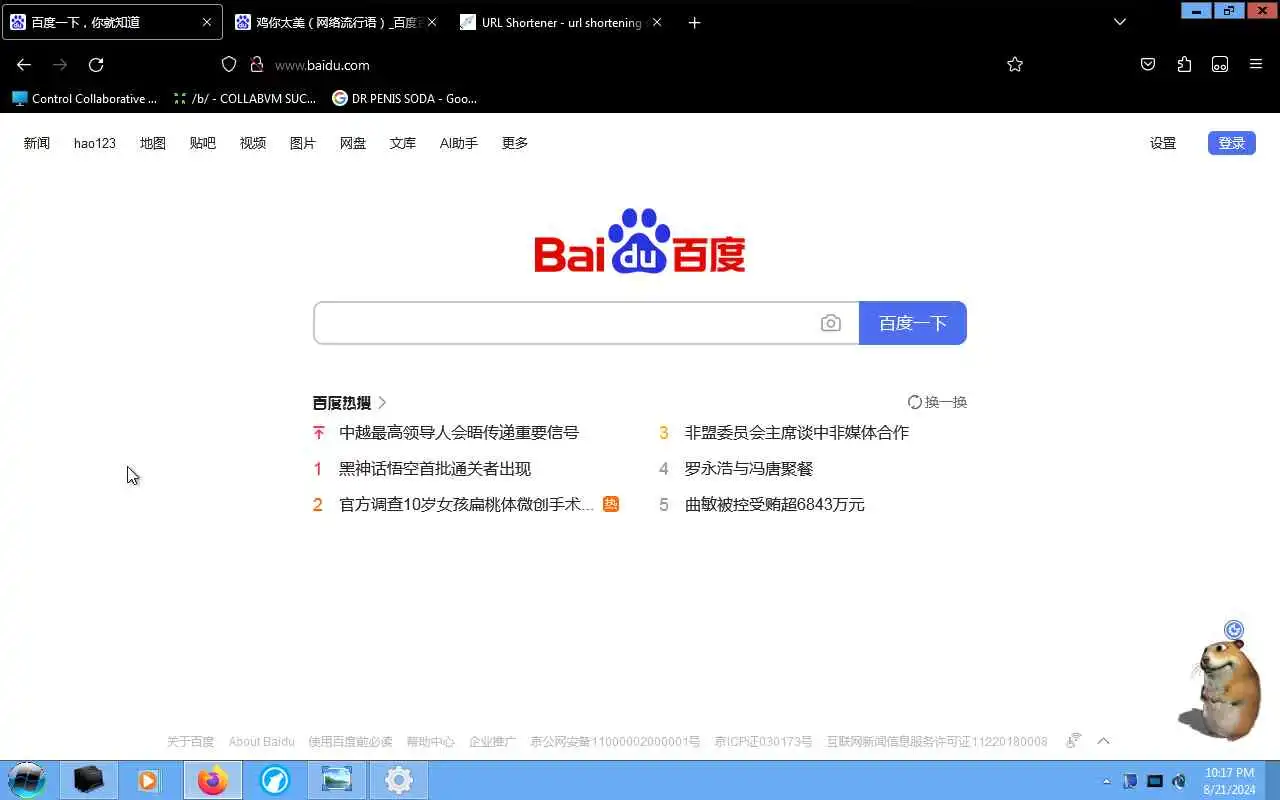Click the hamster mascot in corner

point(1222,690)
